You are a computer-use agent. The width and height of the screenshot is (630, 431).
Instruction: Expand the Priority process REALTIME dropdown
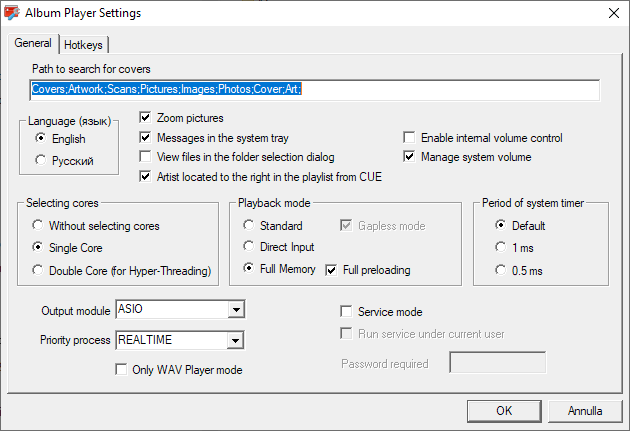235,341
